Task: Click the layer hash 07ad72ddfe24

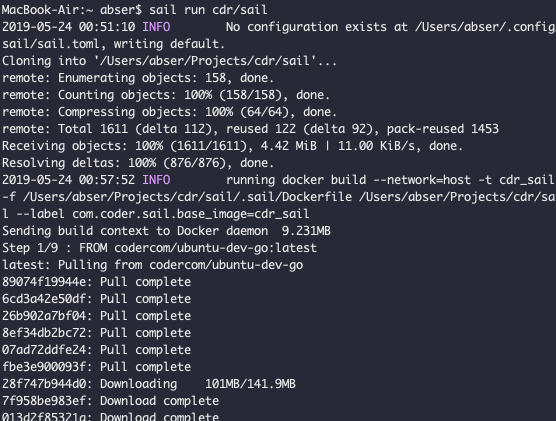Action: point(44,350)
